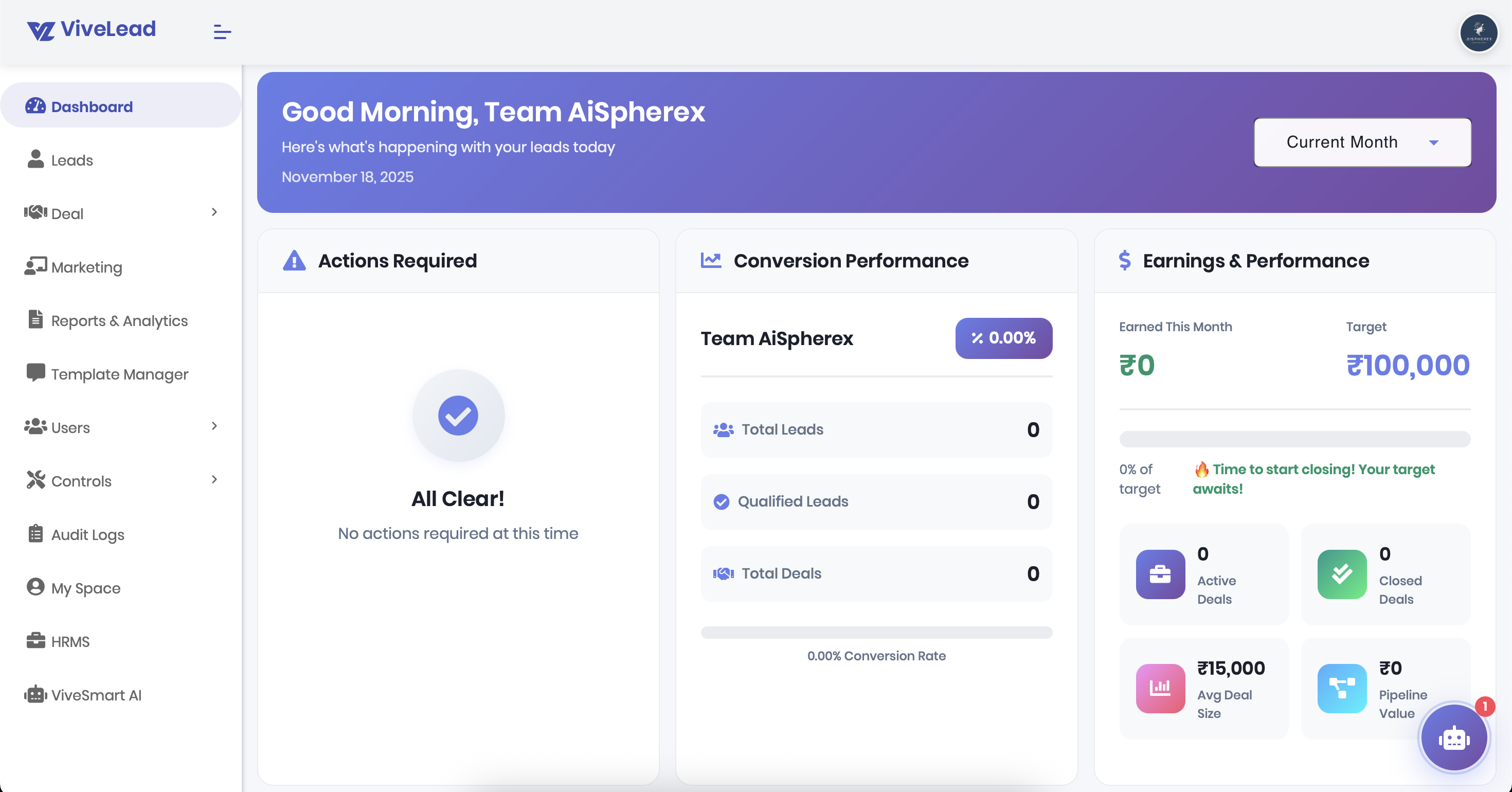Image resolution: width=1512 pixels, height=792 pixels.
Task: Click the All Clear checkmark circle
Action: pos(458,416)
